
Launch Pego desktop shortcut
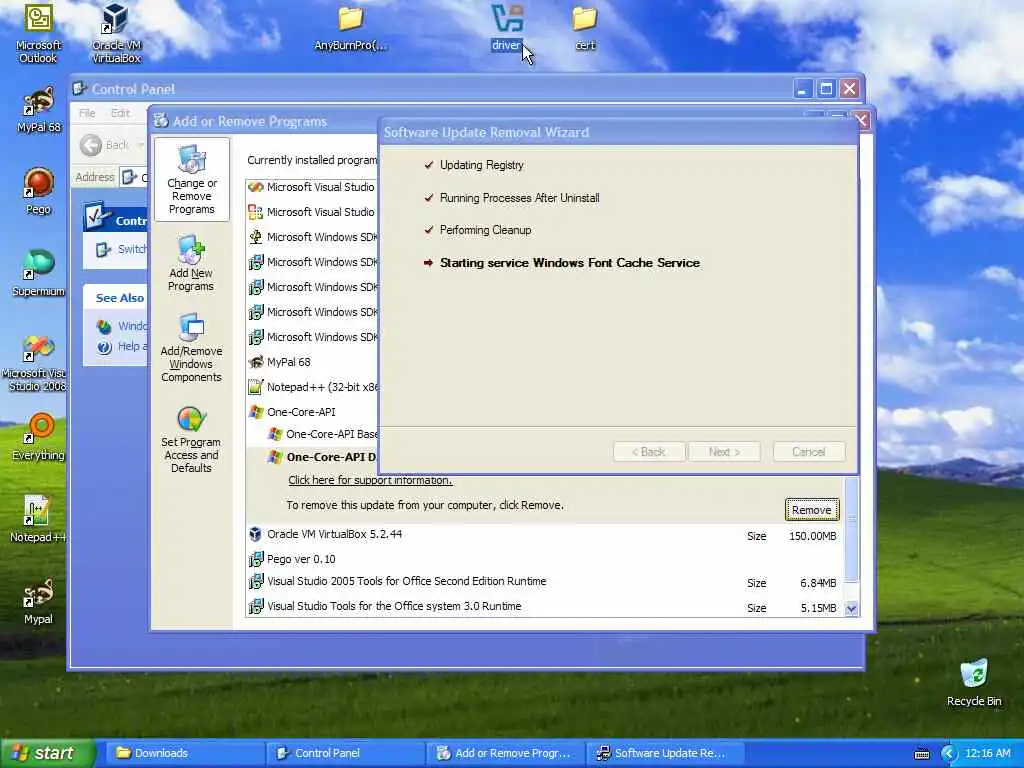pos(39,191)
